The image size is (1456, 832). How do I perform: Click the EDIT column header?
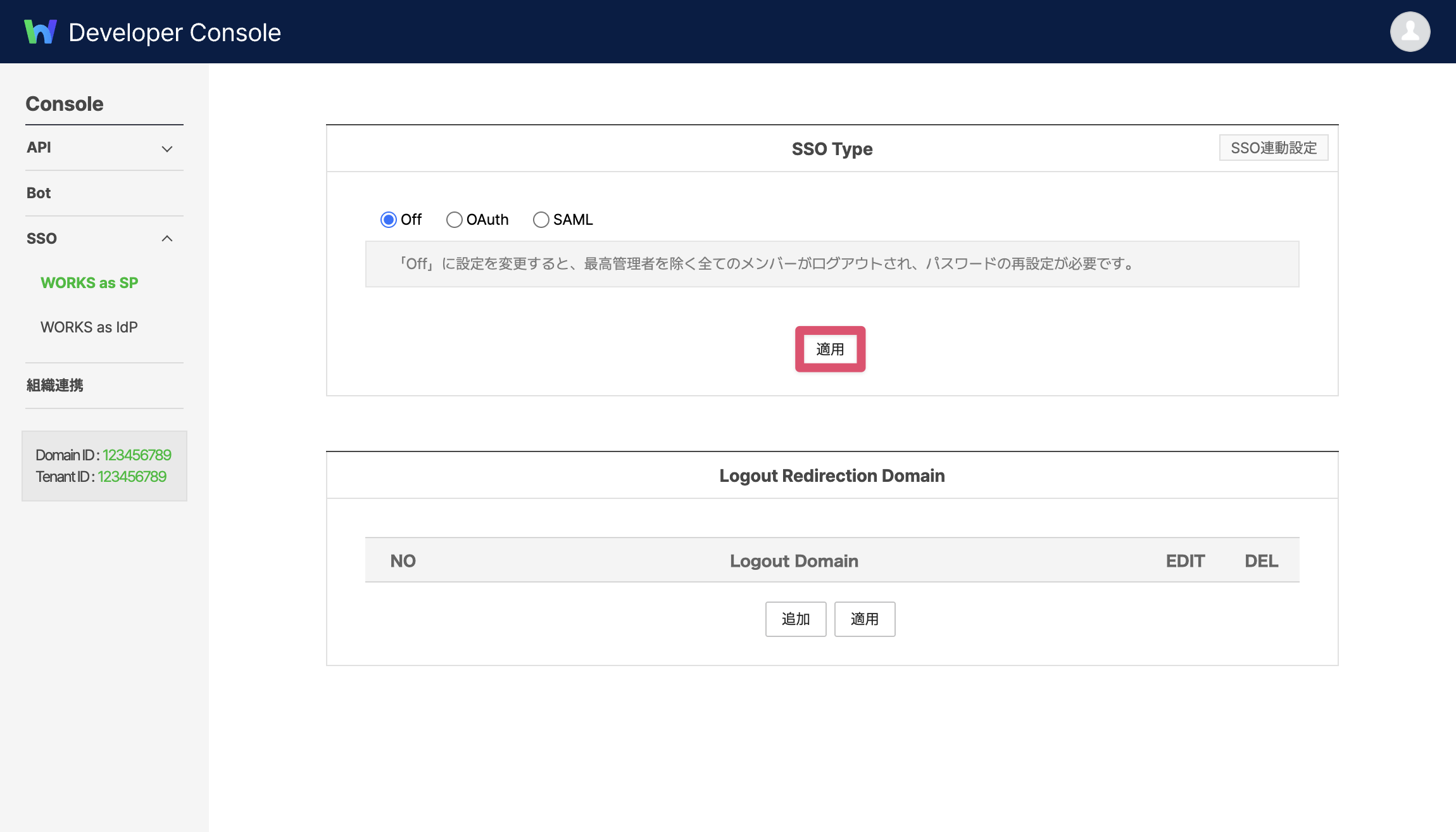pos(1185,561)
